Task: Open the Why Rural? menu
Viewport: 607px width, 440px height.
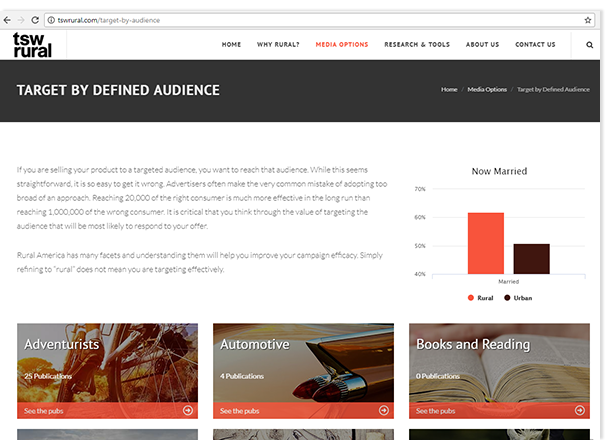Action: tap(278, 45)
